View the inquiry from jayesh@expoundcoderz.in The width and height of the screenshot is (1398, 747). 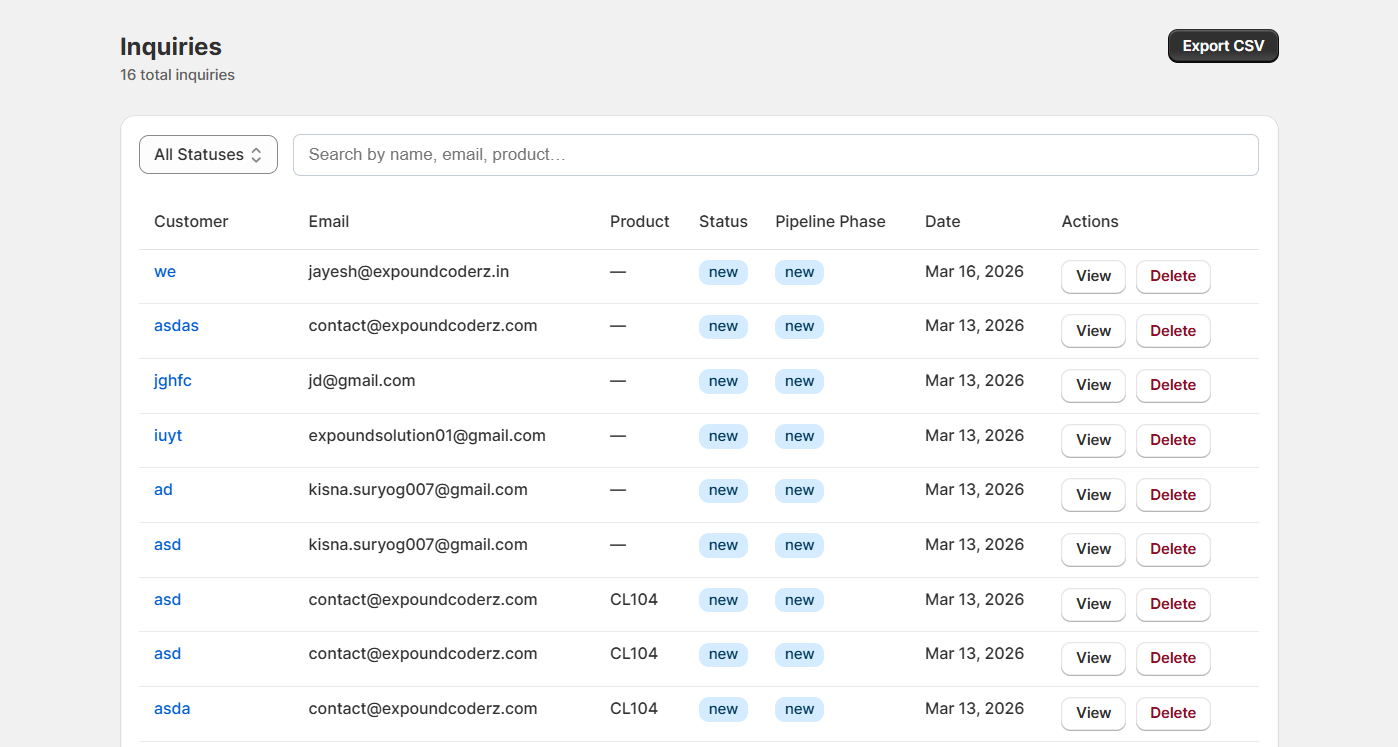point(1093,277)
